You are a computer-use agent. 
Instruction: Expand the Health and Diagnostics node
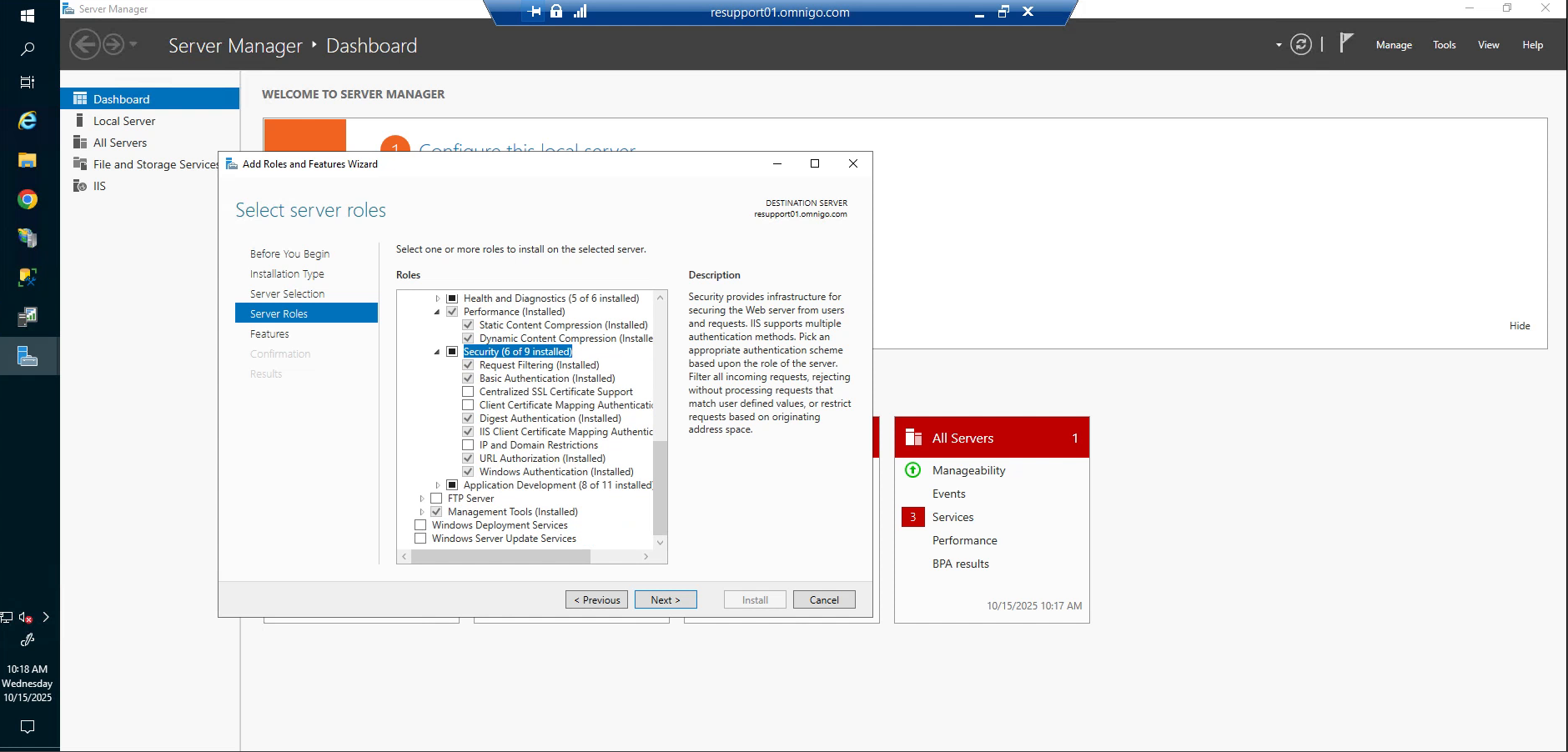[x=437, y=298]
